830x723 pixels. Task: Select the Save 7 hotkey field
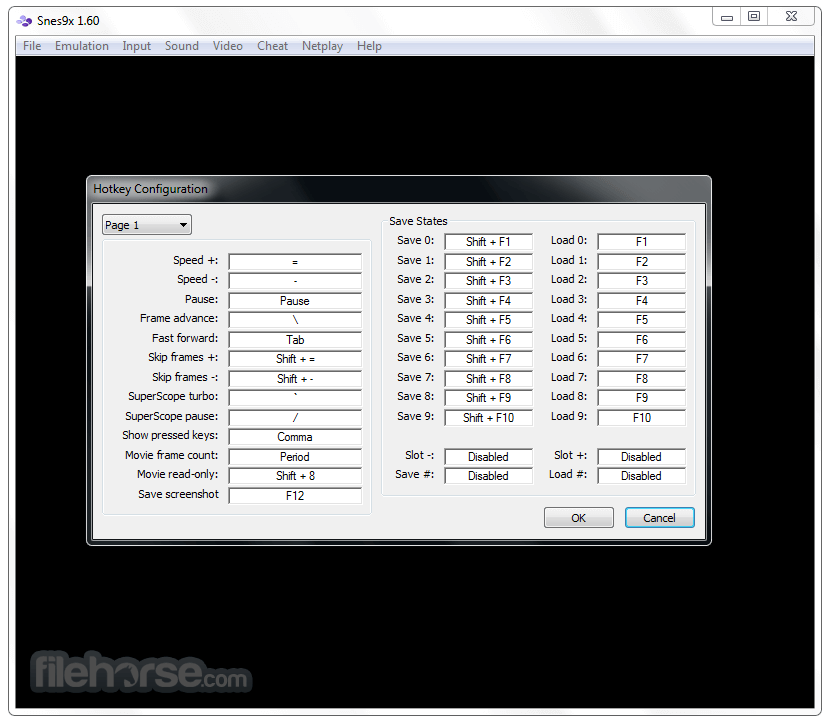point(489,379)
